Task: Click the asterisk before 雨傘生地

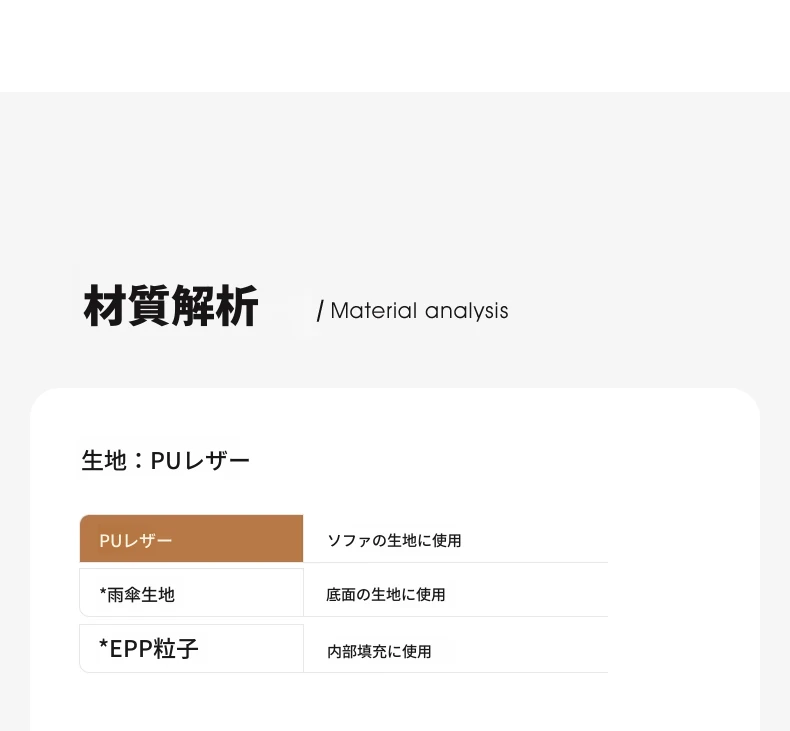Action: (103, 592)
